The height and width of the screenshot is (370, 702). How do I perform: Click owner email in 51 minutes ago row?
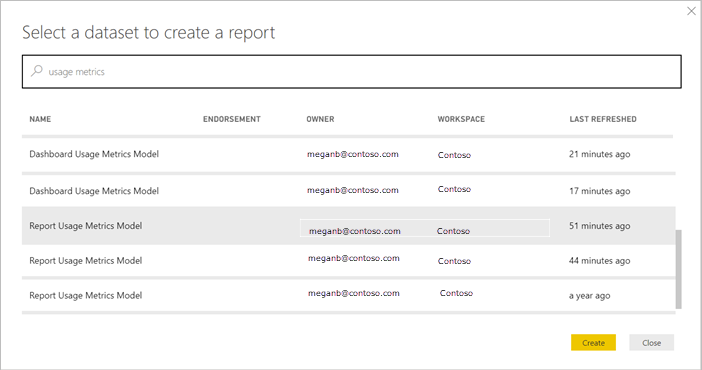[x=355, y=231]
